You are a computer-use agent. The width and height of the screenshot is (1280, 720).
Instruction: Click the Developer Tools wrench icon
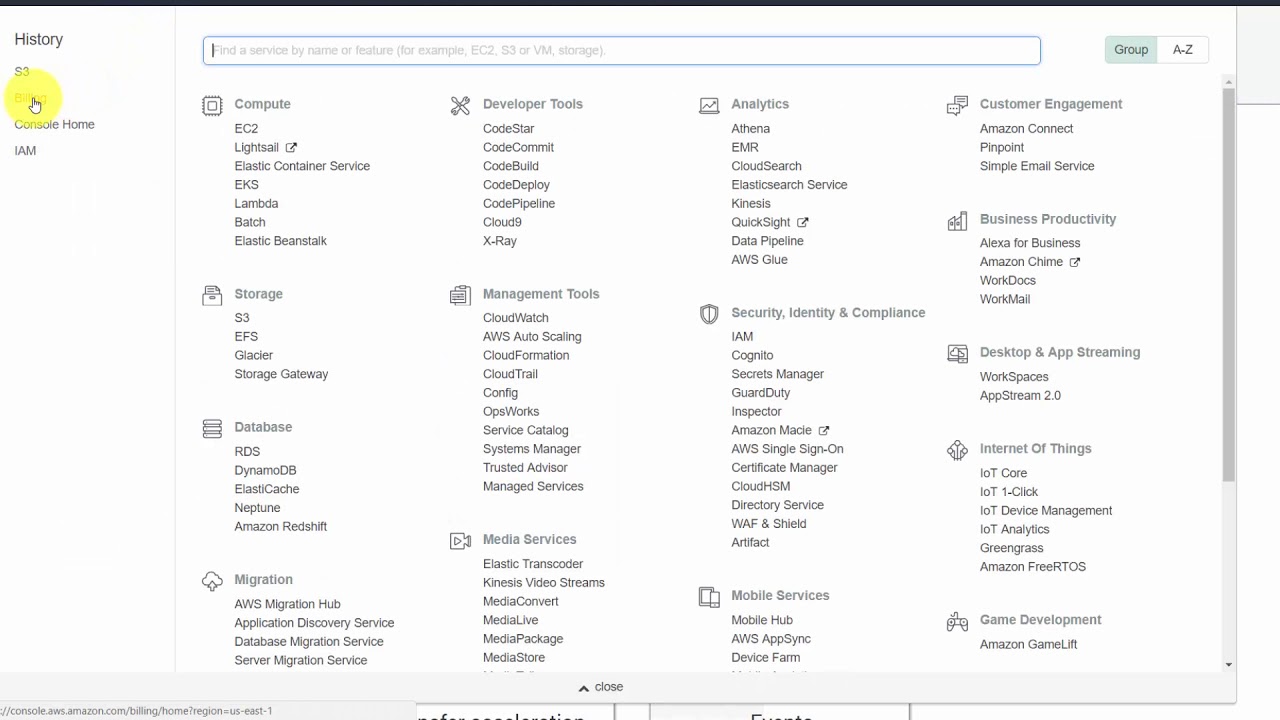460,105
